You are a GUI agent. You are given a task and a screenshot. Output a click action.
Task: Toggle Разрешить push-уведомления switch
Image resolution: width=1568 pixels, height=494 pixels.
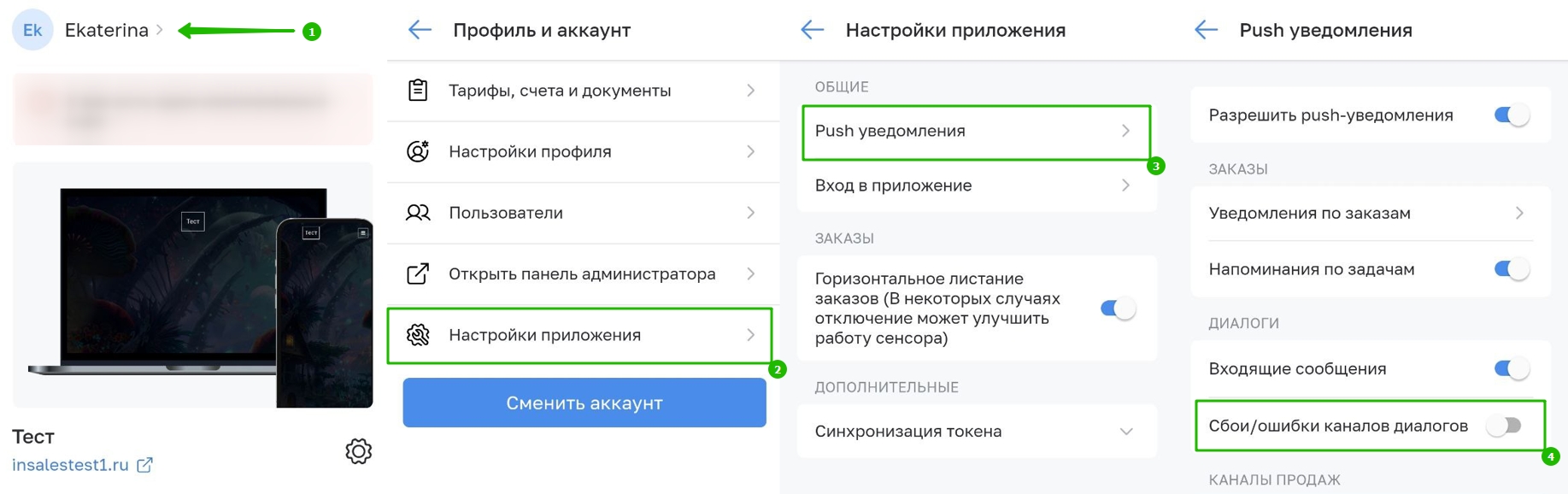click(1511, 115)
